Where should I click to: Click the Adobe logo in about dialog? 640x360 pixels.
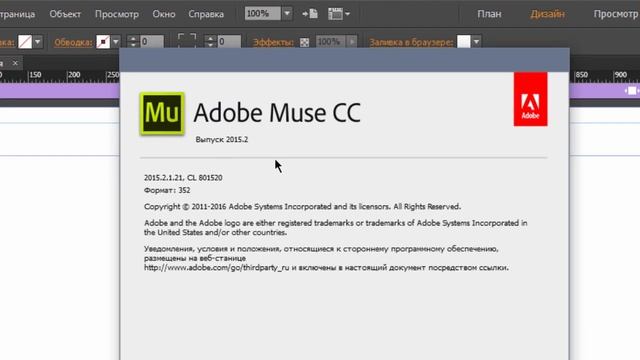tap(530, 99)
